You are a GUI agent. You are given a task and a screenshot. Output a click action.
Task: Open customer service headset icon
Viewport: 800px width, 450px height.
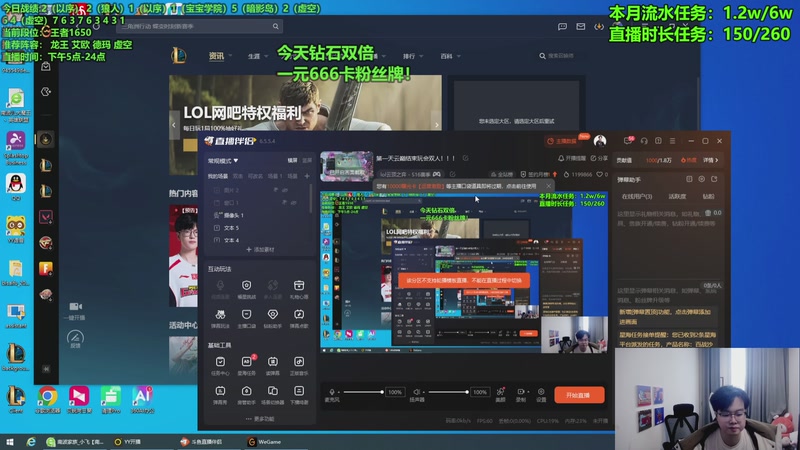click(644, 141)
